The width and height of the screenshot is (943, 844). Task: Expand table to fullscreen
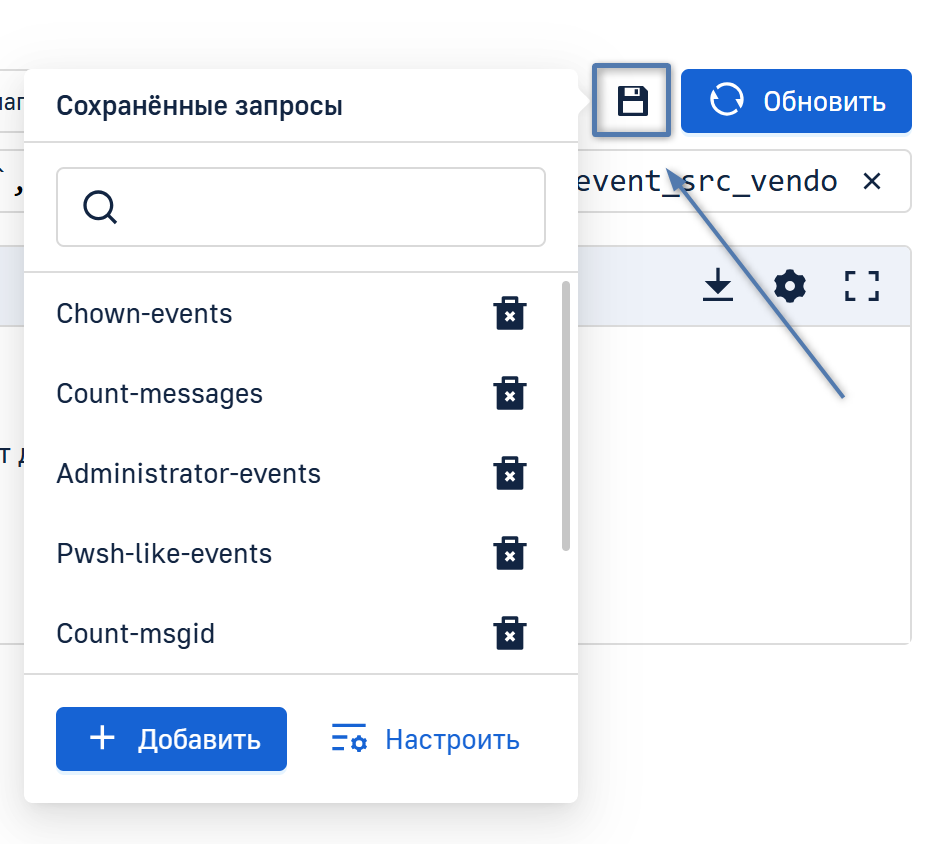(x=861, y=287)
